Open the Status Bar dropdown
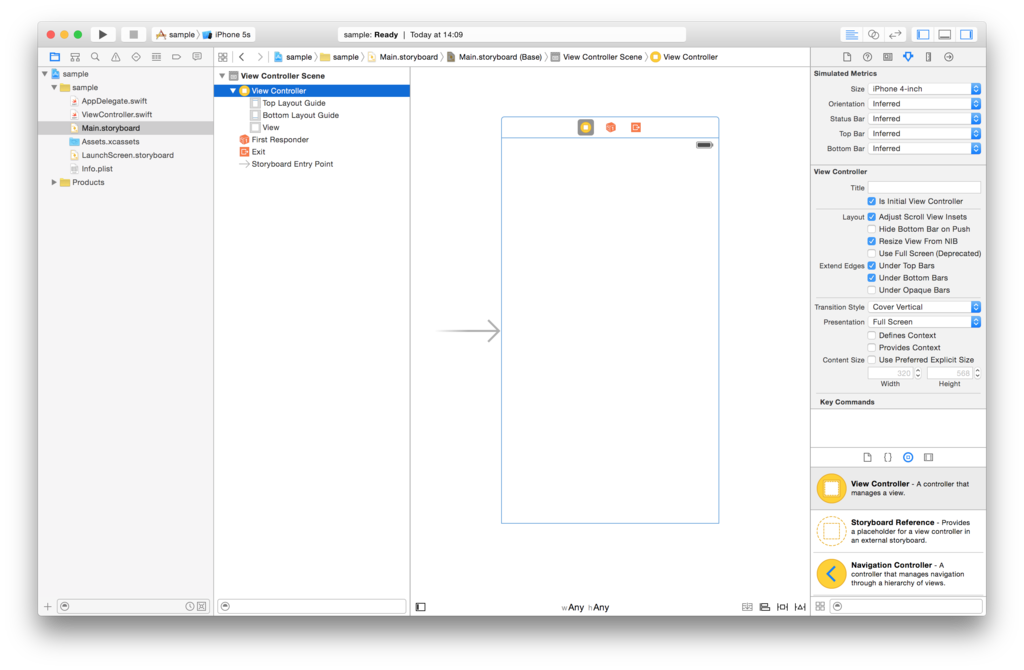The image size is (1024, 670). (x=924, y=119)
